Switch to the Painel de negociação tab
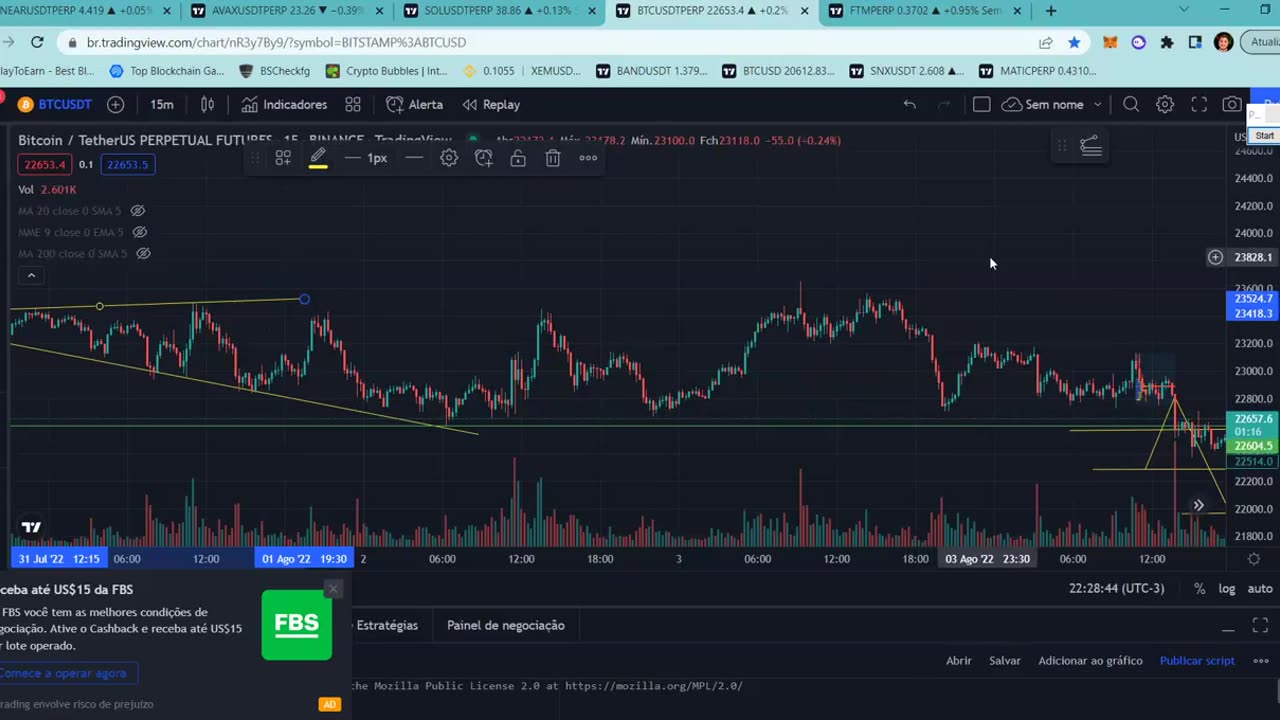The width and height of the screenshot is (1280, 720). click(505, 625)
